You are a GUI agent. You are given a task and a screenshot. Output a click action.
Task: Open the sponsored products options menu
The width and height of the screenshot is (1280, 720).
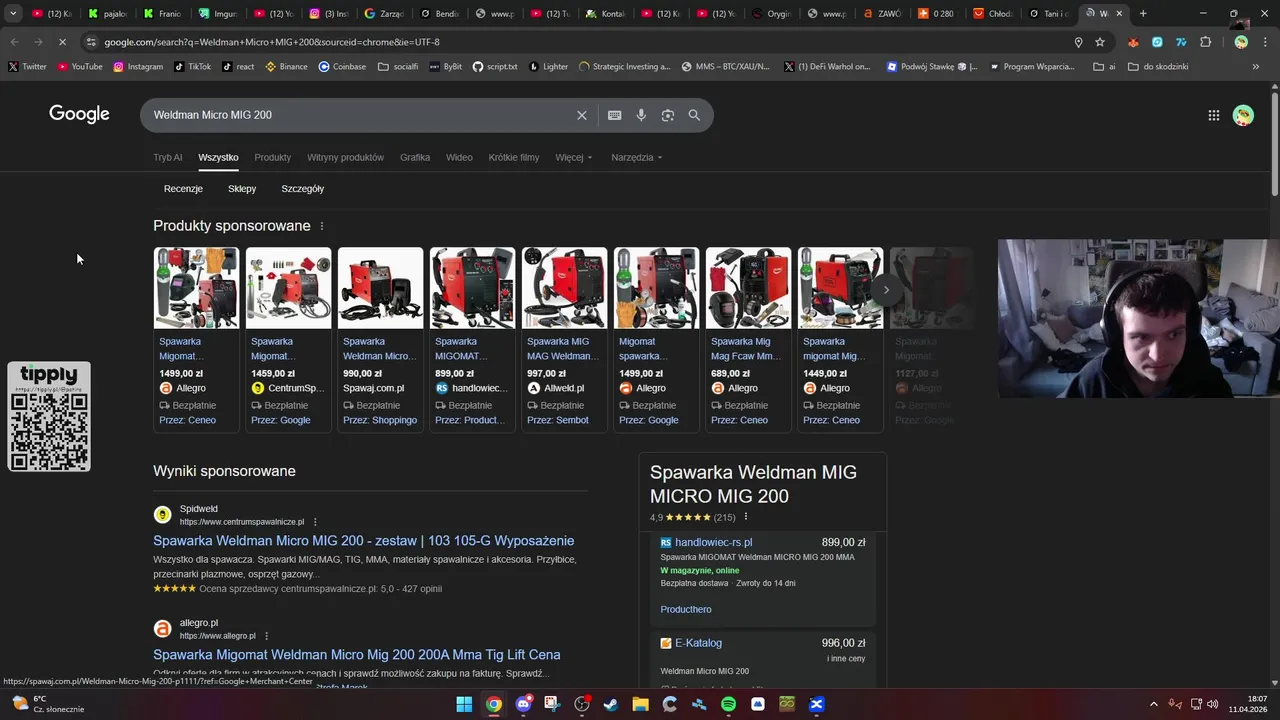322,226
